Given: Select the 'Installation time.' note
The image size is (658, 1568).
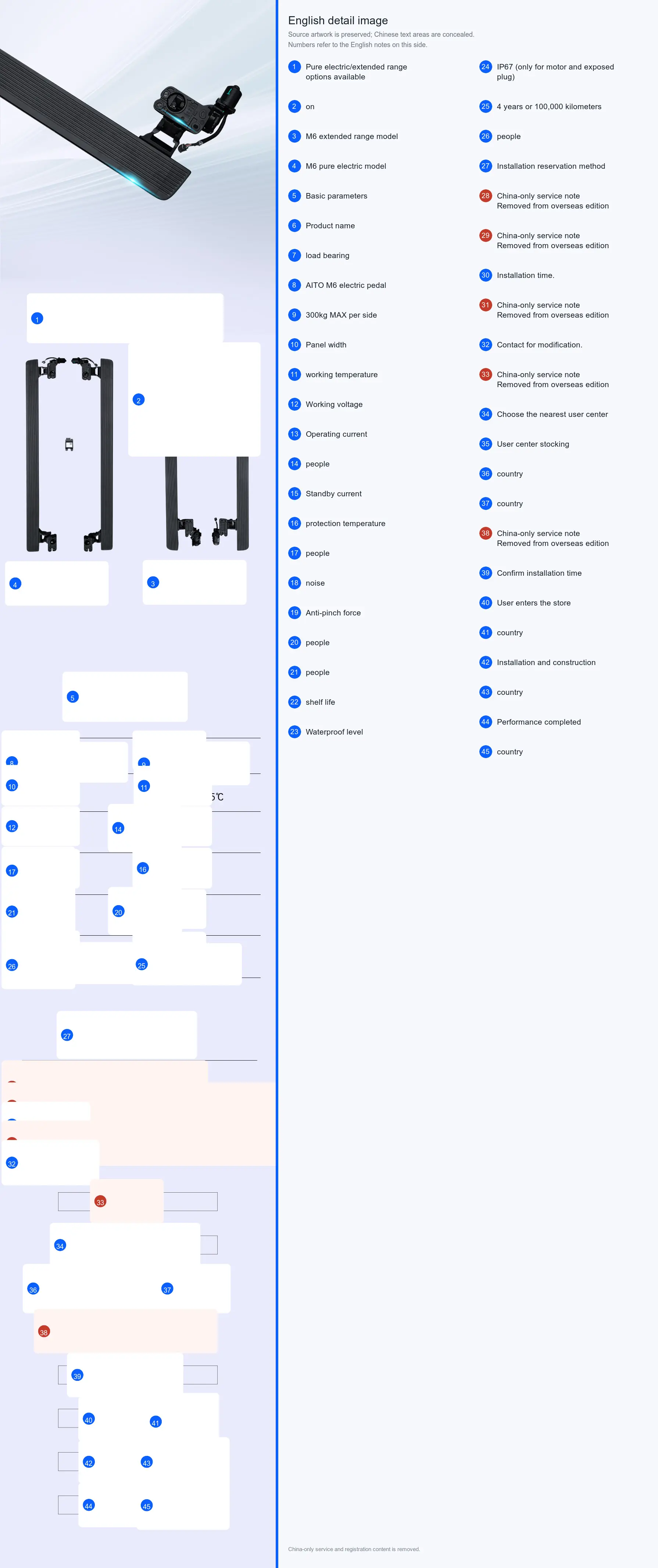Looking at the screenshot, I should (x=525, y=276).
